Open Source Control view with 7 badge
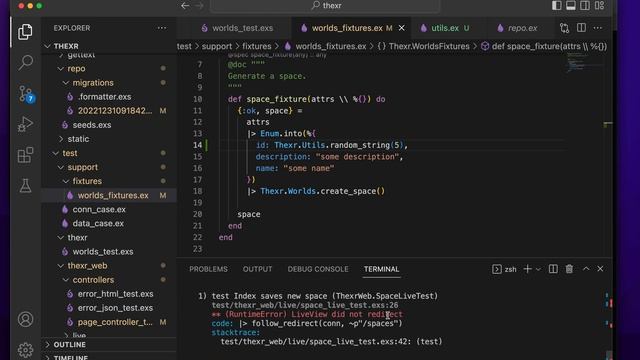This screenshot has height=360, width=640. (26, 94)
